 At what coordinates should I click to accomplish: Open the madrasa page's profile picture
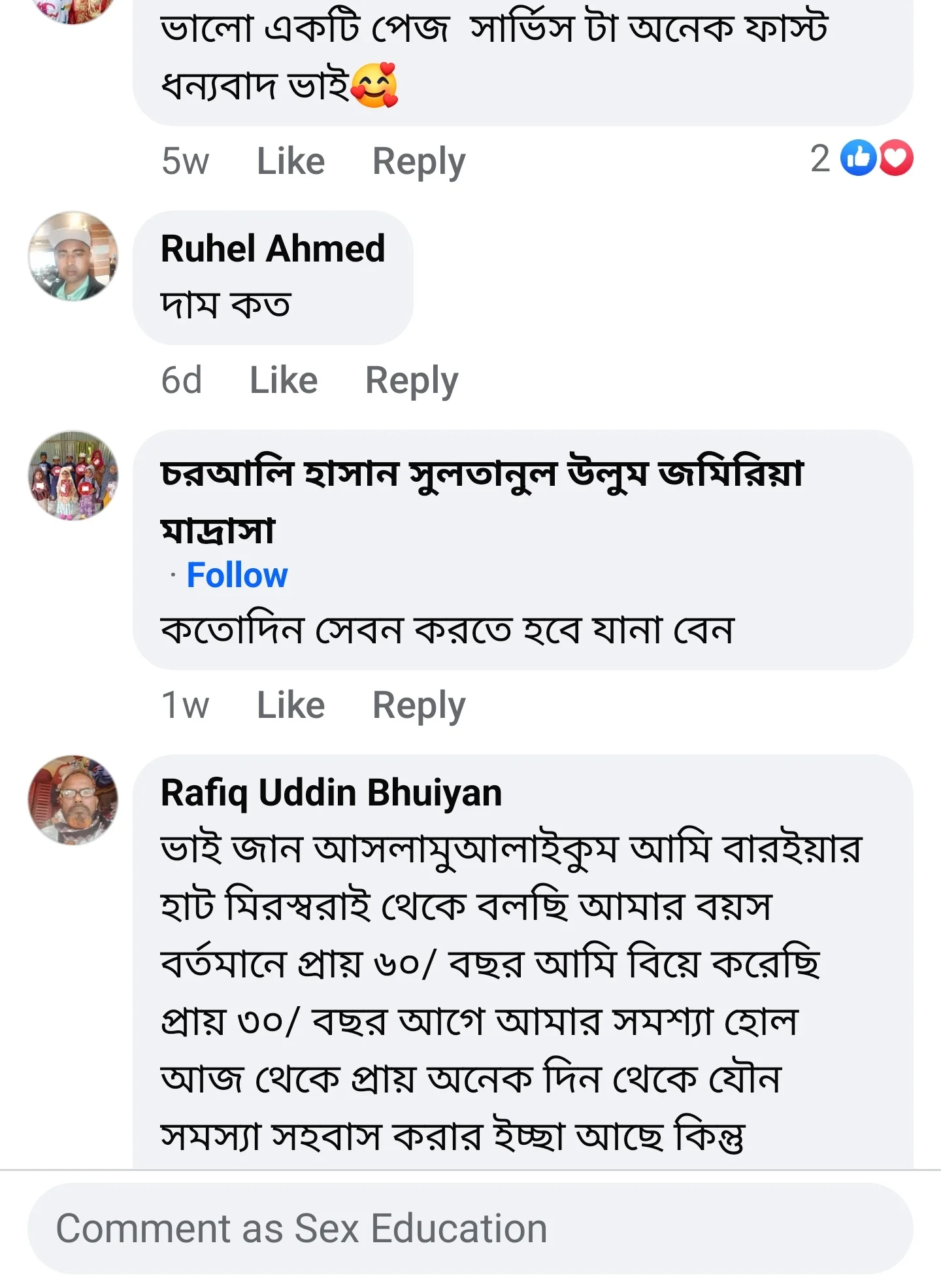coord(73,475)
